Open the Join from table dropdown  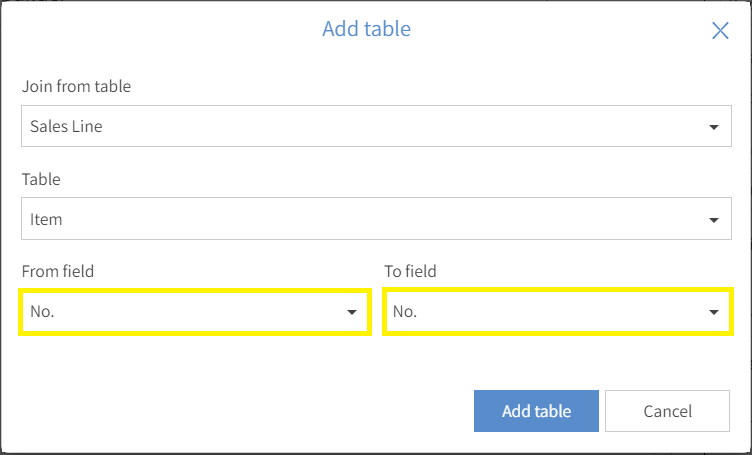pos(376,126)
